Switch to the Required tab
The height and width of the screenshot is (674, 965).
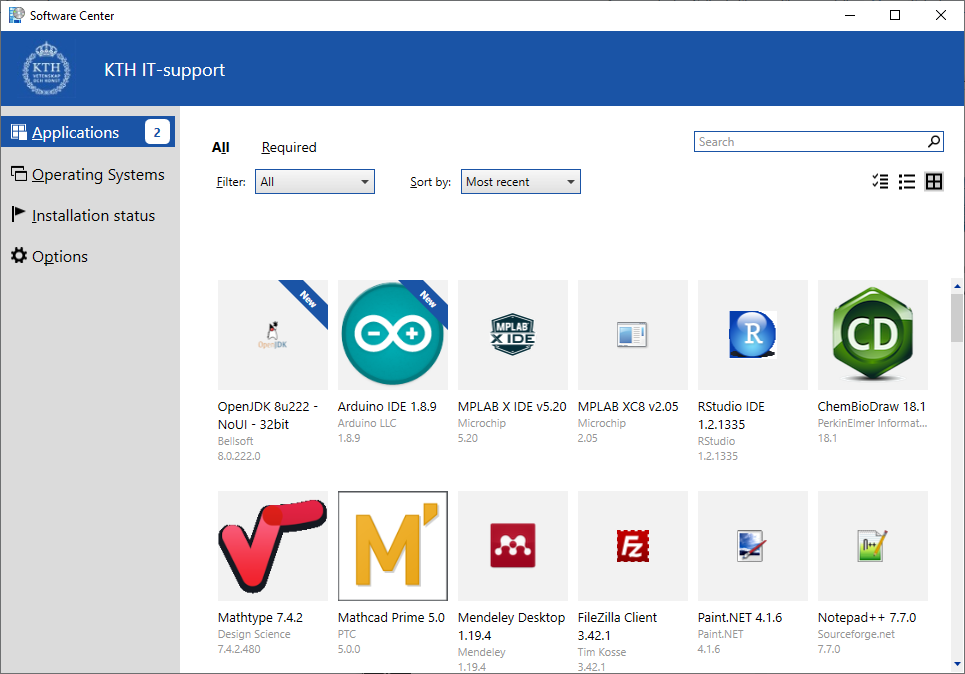point(288,147)
